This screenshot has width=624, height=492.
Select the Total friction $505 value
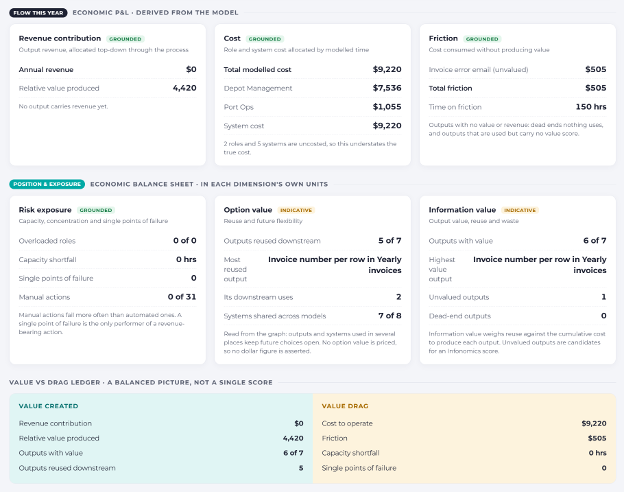(x=596, y=88)
